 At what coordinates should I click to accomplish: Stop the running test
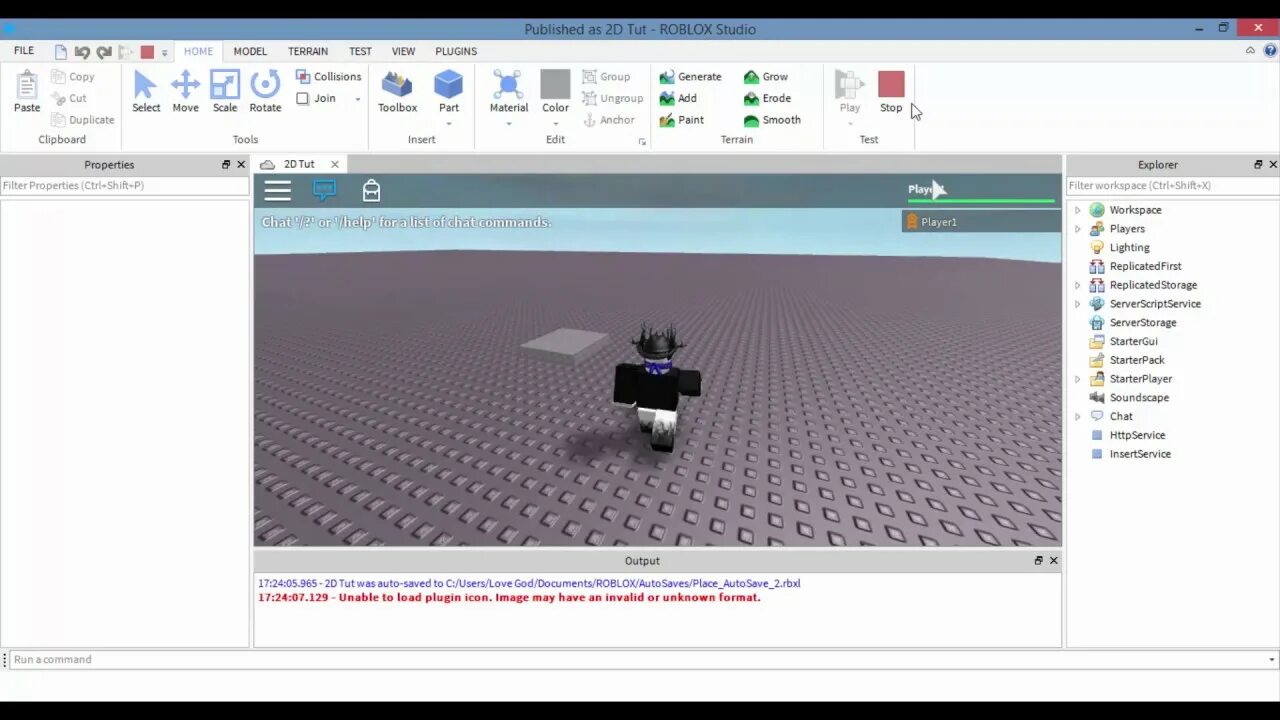(891, 91)
